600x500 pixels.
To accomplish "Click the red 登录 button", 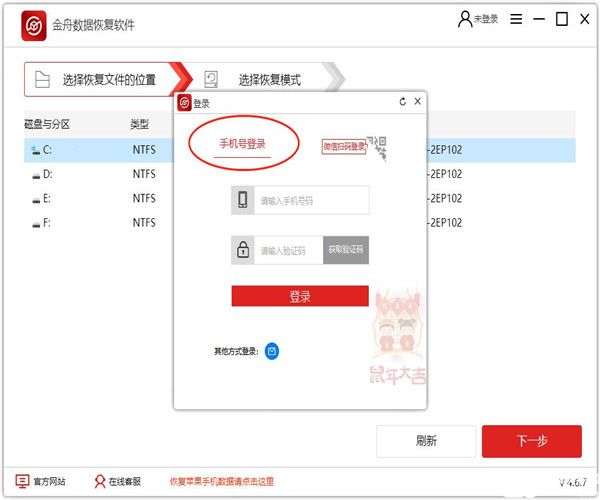I will [300, 296].
